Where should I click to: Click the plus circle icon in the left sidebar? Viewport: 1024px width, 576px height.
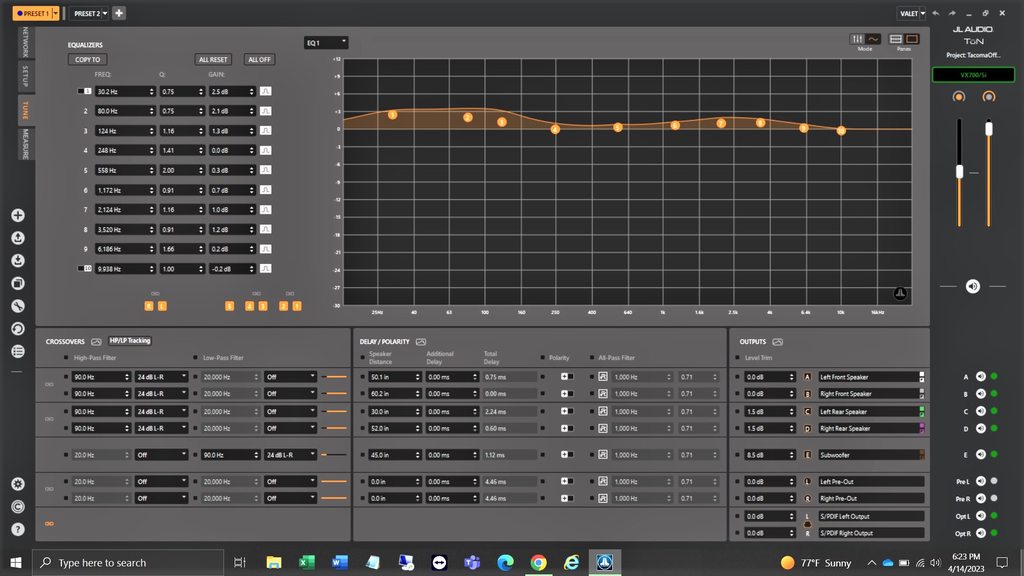click(x=18, y=216)
